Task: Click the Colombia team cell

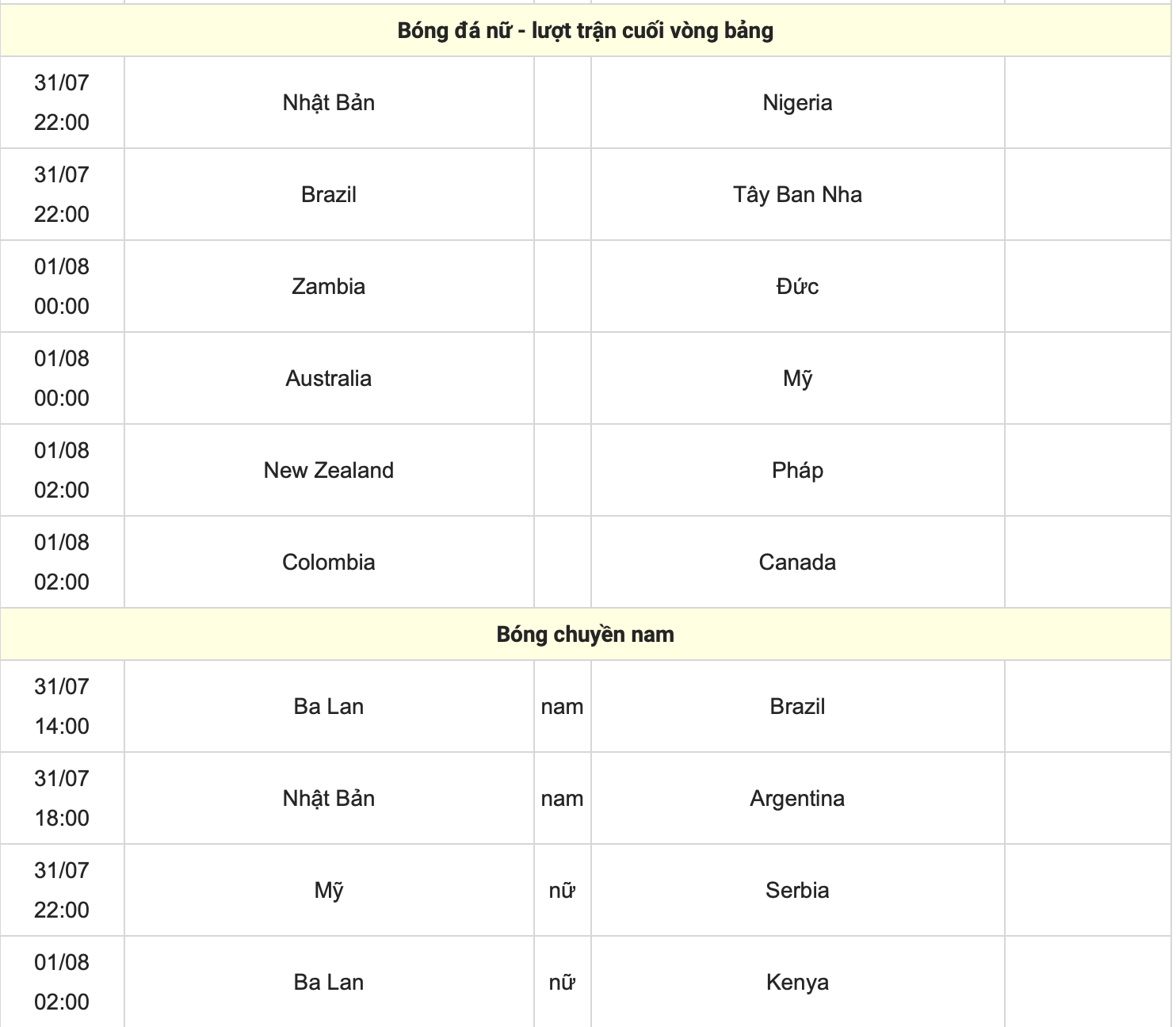Action: (329, 562)
